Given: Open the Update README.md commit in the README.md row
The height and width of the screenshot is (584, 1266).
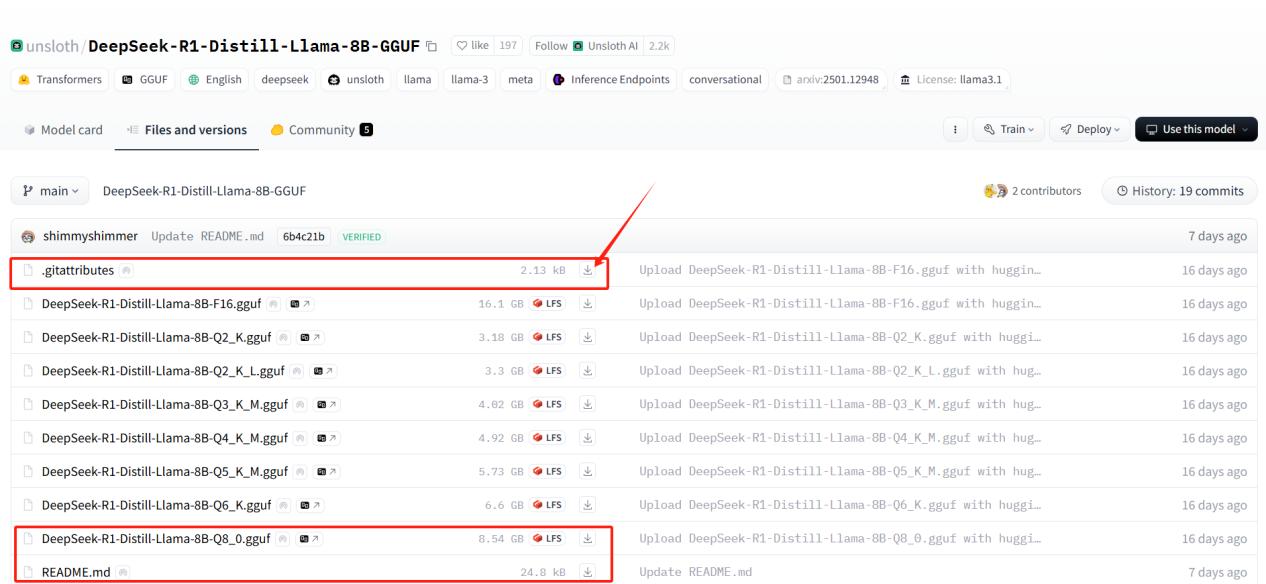Looking at the screenshot, I should pyautogui.click(x=695, y=573).
